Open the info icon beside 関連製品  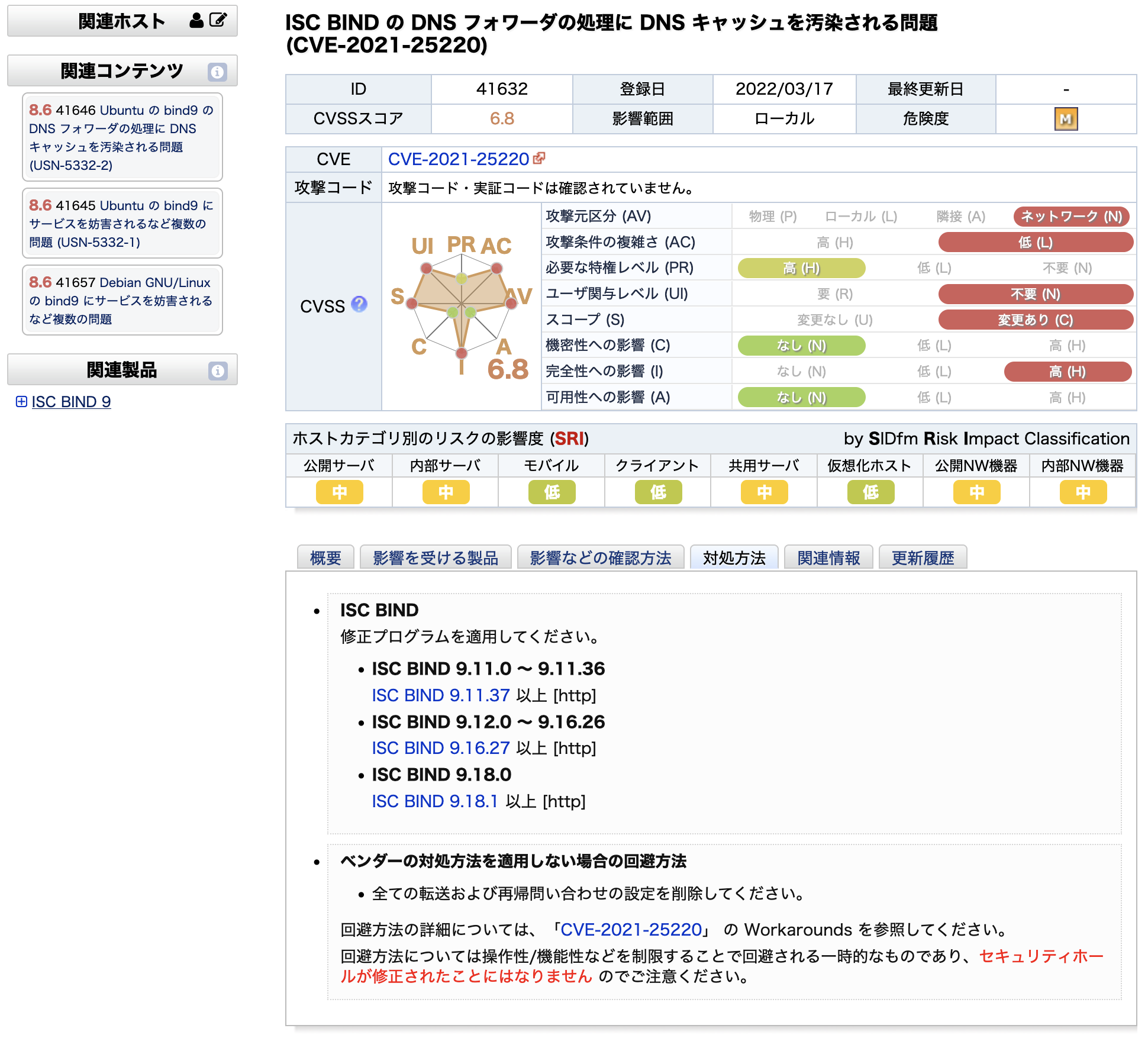218,370
